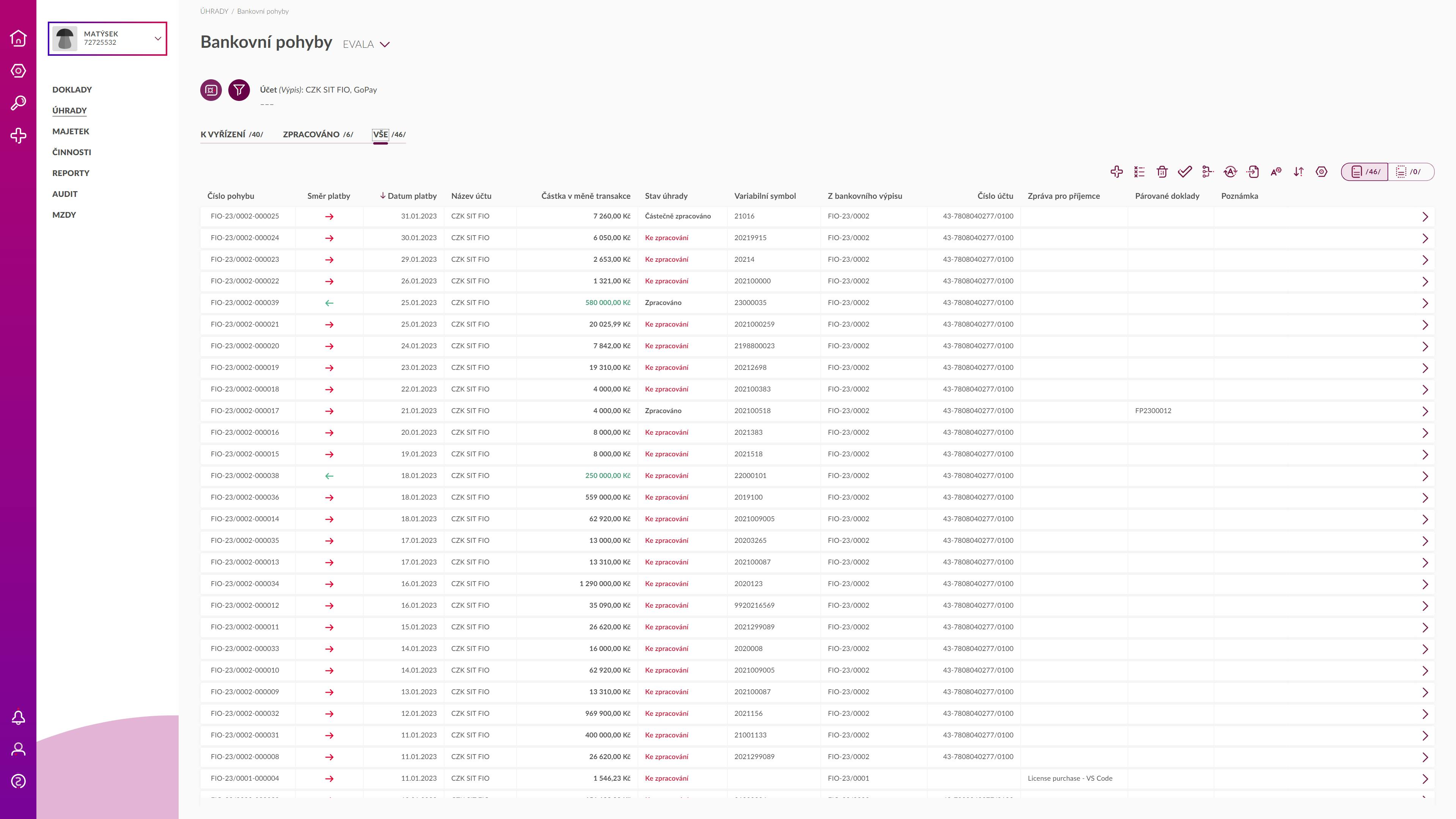1456x819 pixels.
Task: Click the A with gear settings icon
Action: click(x=1276, y=172)
